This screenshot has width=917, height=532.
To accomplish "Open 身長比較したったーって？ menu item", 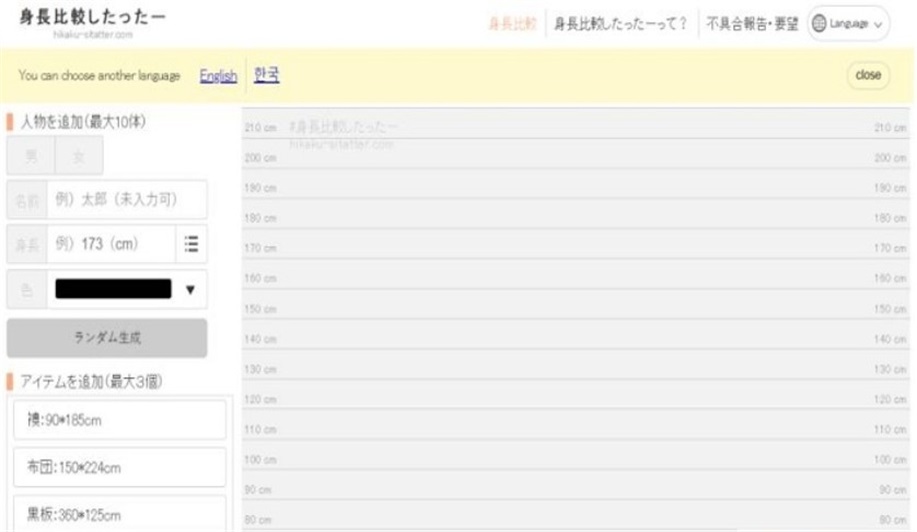I will coord(621,24).
